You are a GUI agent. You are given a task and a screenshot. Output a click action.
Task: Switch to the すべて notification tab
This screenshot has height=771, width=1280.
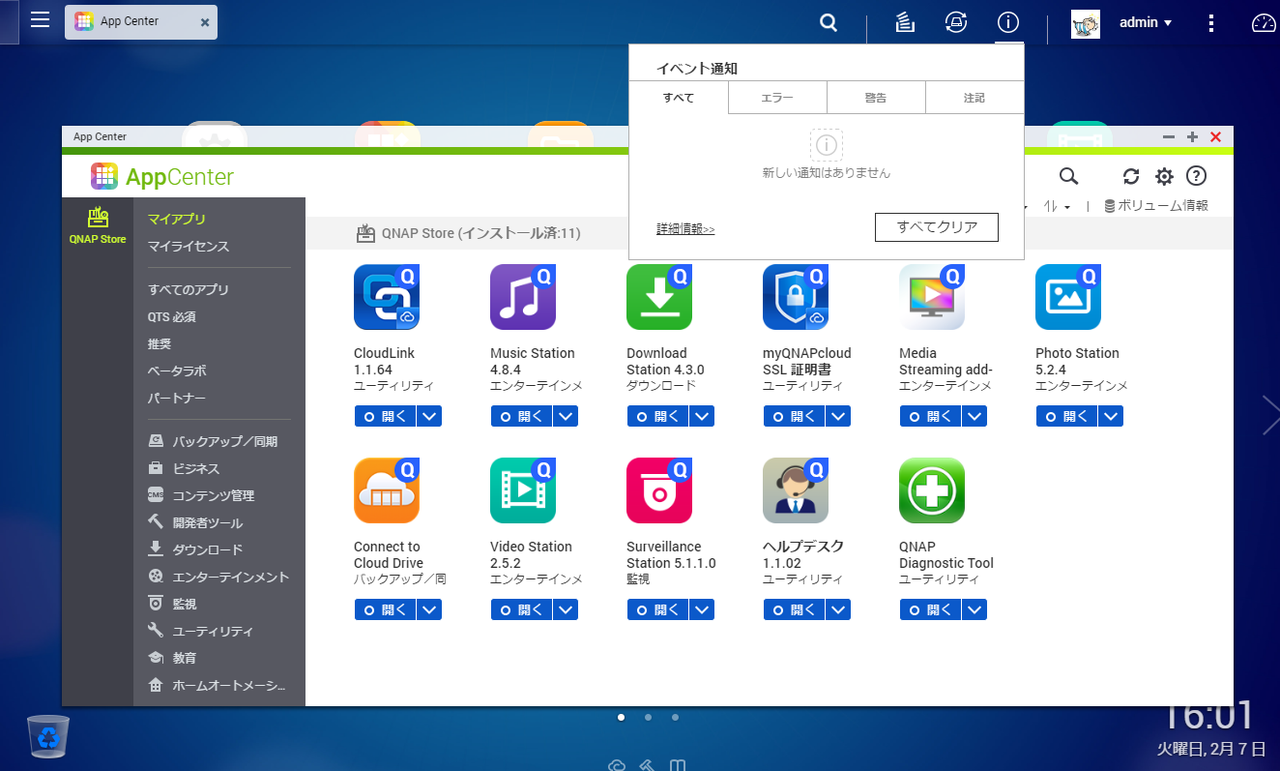pyautogui.click(x=679, y=98)
